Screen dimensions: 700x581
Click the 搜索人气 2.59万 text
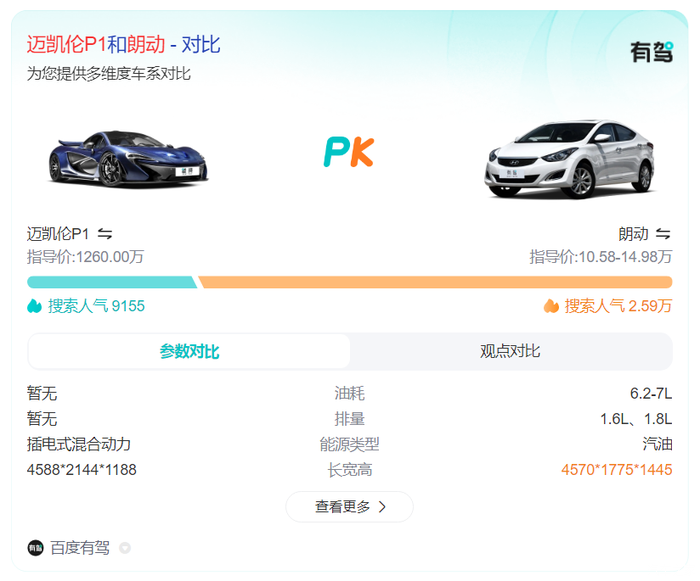click(x=618, y=306)
